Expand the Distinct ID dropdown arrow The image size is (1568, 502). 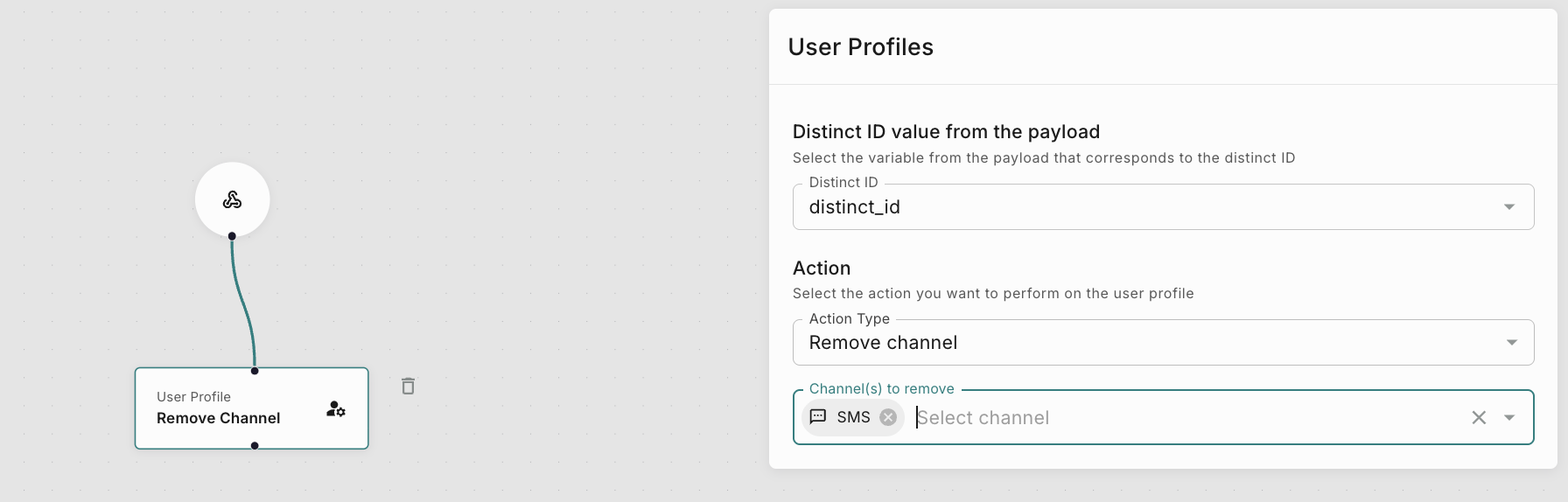pos(1509,207)
